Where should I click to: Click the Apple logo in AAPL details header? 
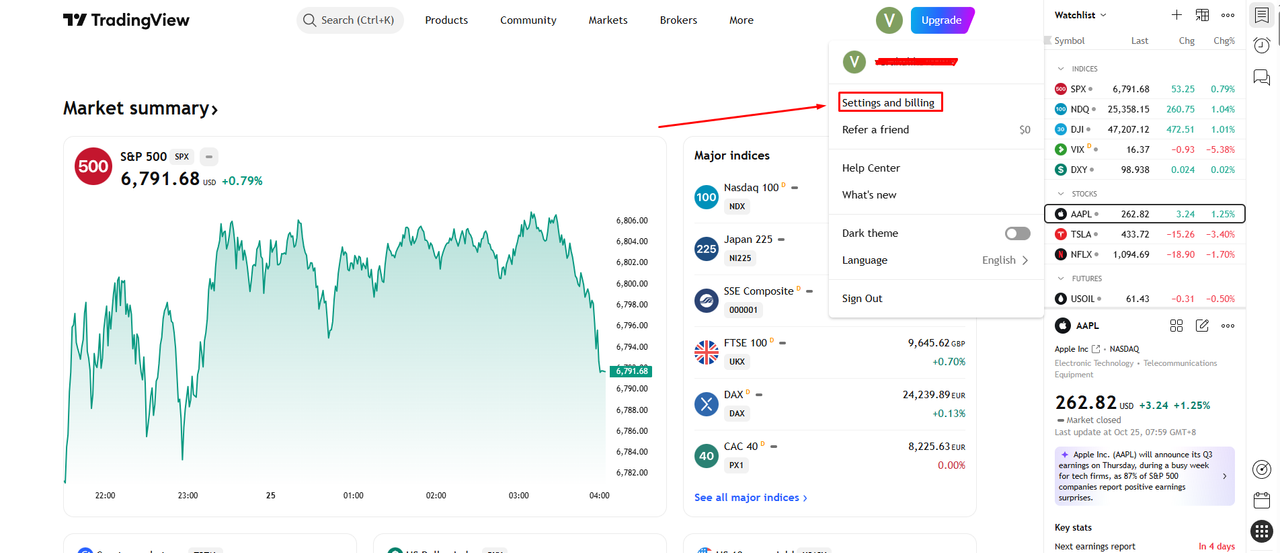(x=1063, y=326)
